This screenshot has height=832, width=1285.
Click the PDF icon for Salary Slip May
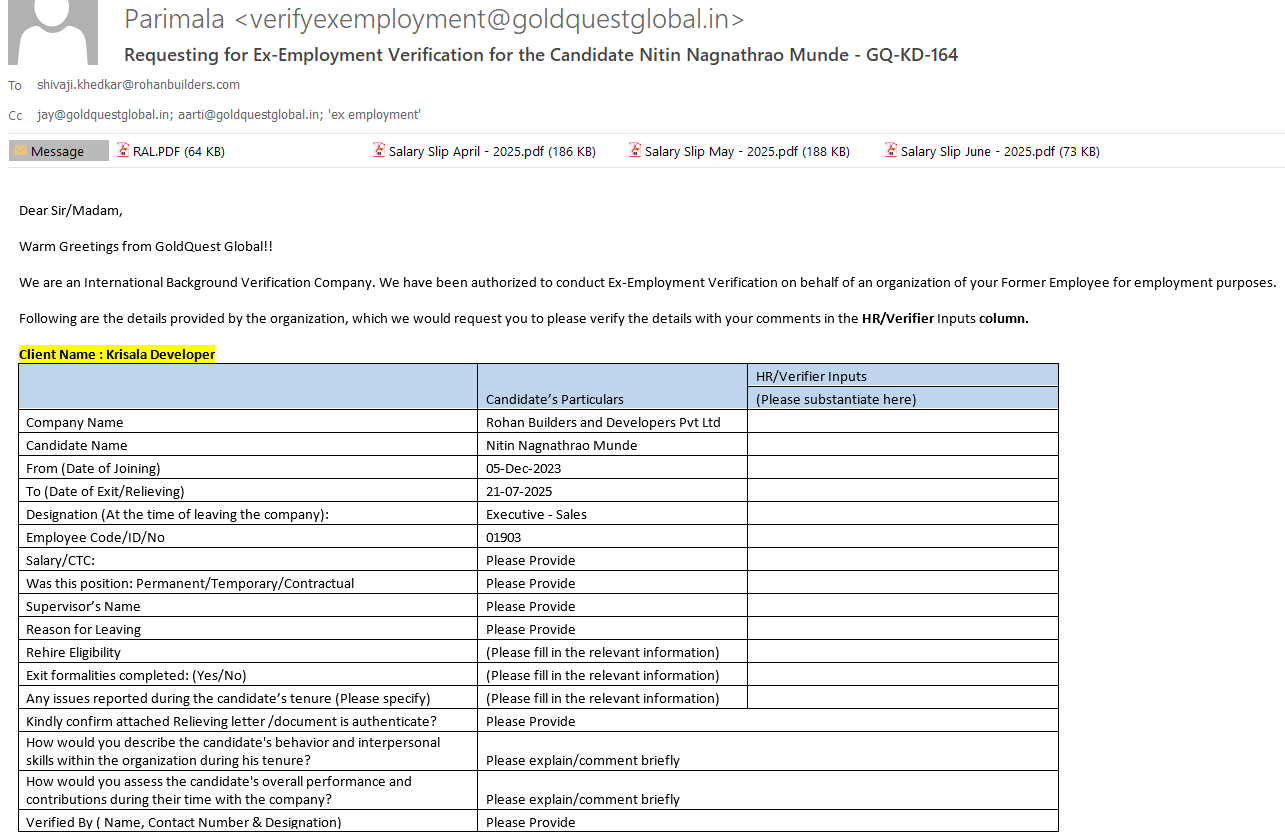635,151
